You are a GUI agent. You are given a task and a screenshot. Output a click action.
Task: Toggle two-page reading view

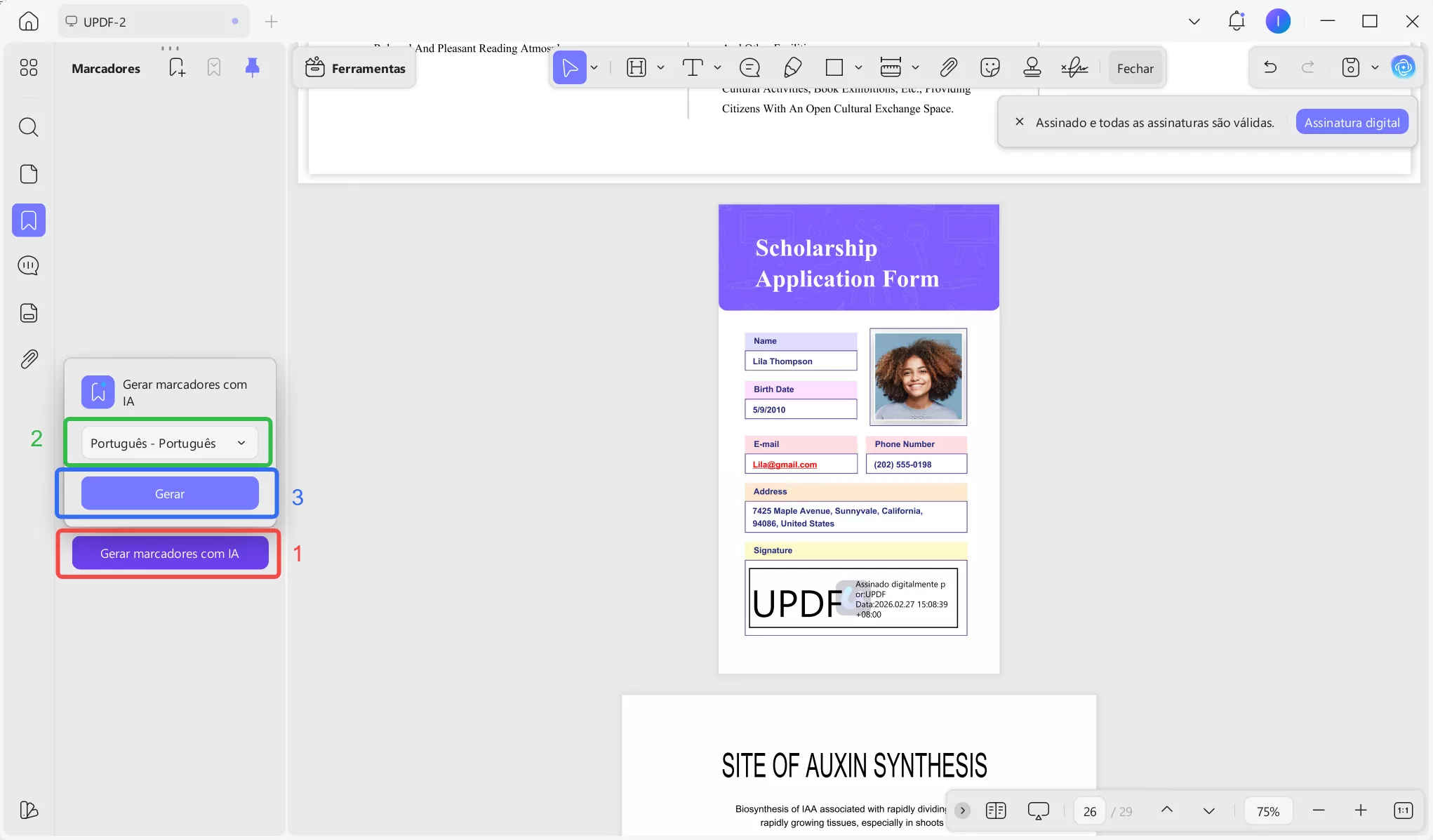995,811
